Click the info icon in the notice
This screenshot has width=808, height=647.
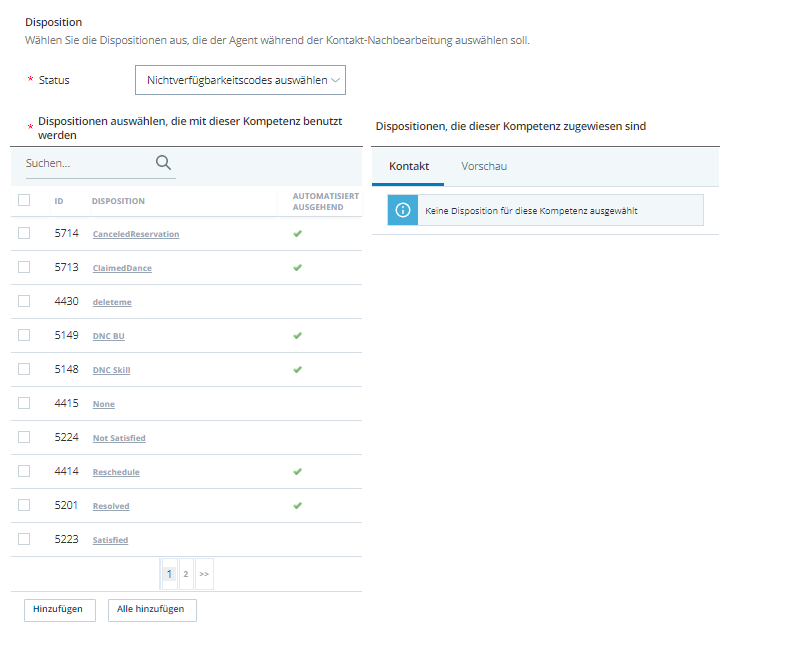point(403,210)
